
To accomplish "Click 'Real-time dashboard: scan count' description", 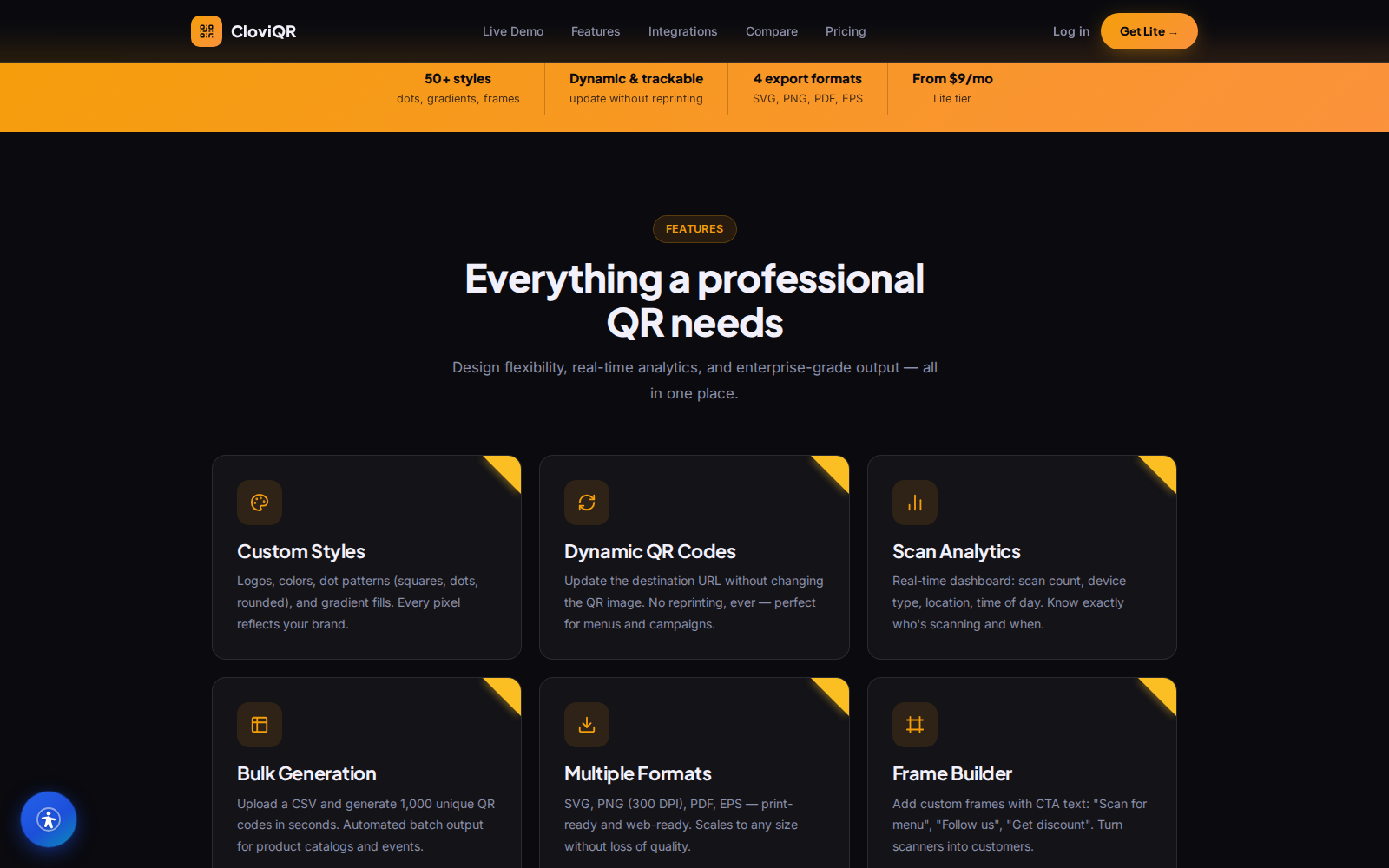I will pyautogui.click(x=1009, y=602).
